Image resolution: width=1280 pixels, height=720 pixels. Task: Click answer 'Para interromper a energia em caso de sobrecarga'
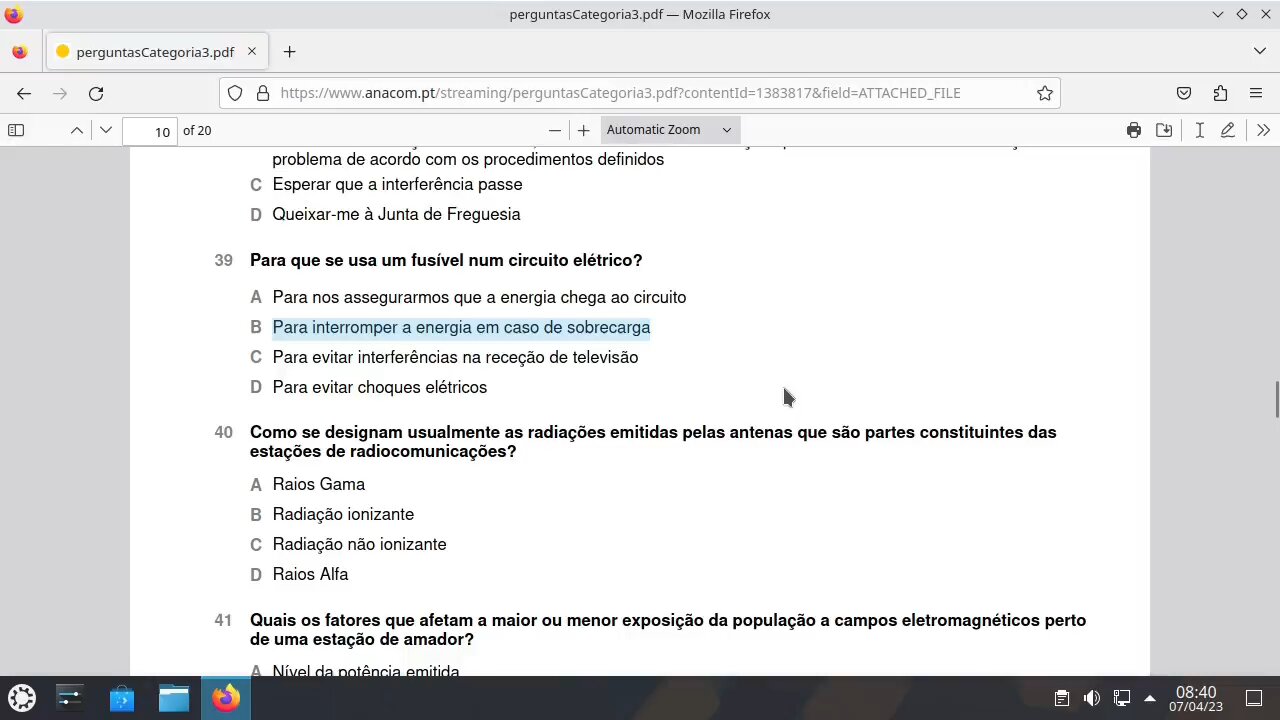tap(461, 328)
